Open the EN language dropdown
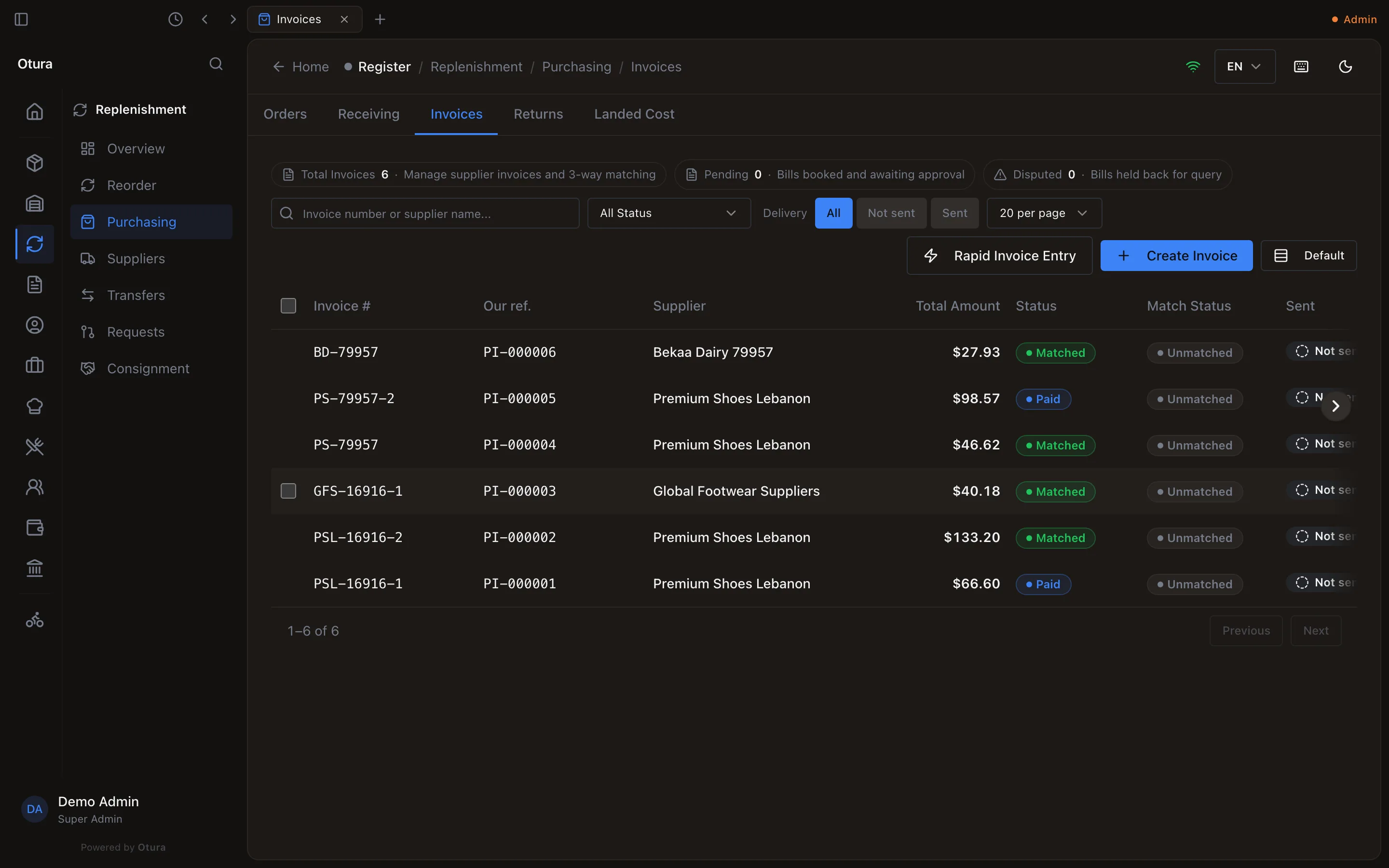 pyautogui.click(x=1244, y=67)
